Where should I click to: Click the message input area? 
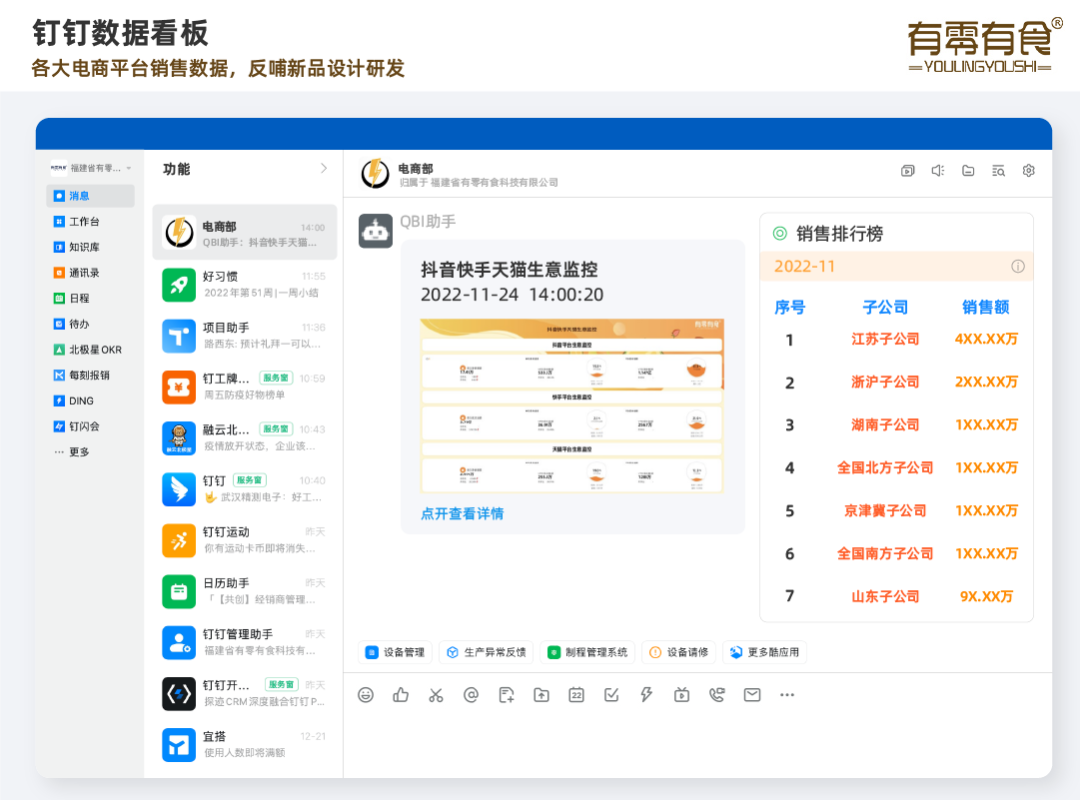[x=697, y=744]
